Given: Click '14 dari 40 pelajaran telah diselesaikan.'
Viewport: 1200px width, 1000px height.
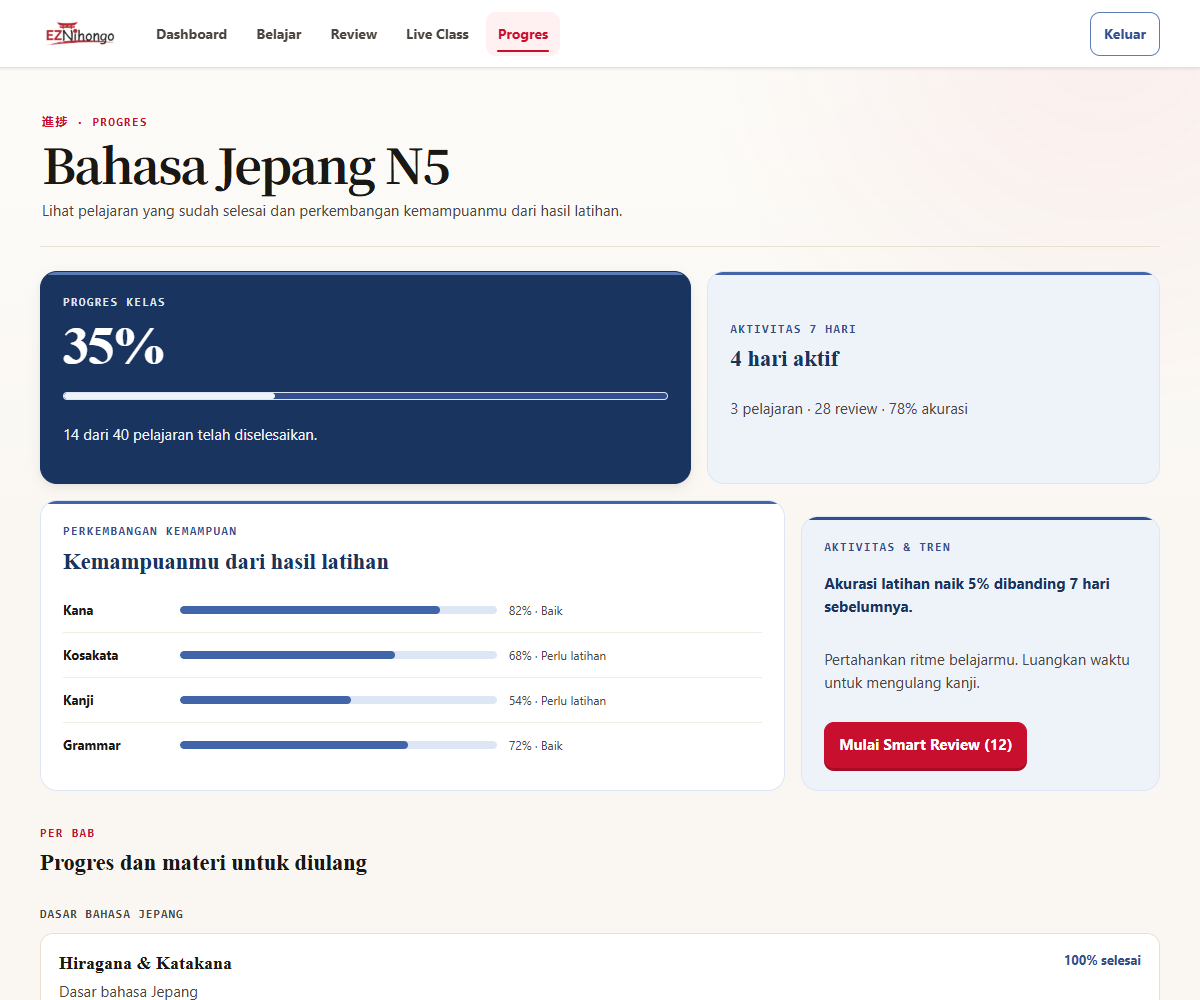Looking at the screenshot, I should click(190, 435).
